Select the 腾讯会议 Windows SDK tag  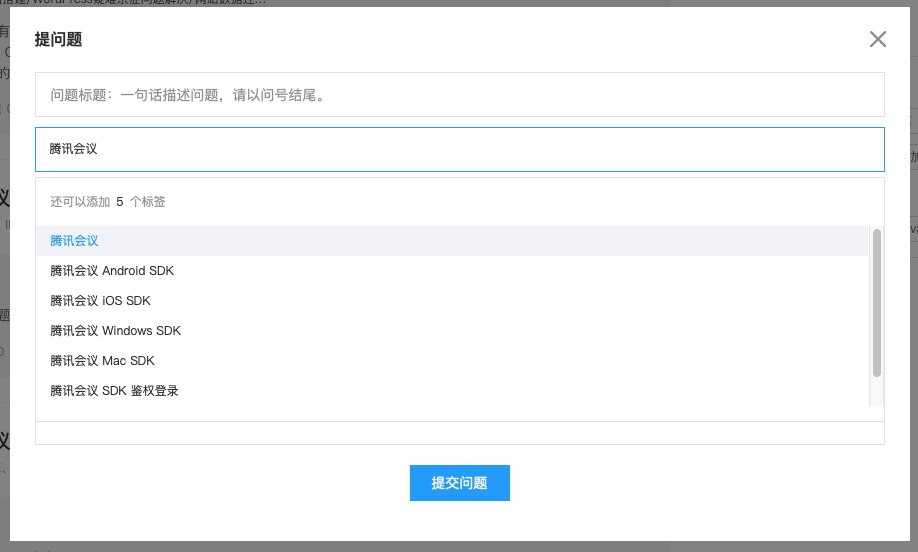[x=451, y=331]
